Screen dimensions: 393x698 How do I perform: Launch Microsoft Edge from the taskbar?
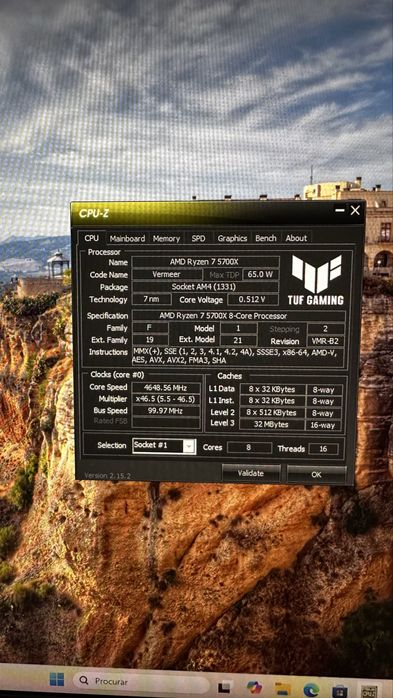(311, 690)
